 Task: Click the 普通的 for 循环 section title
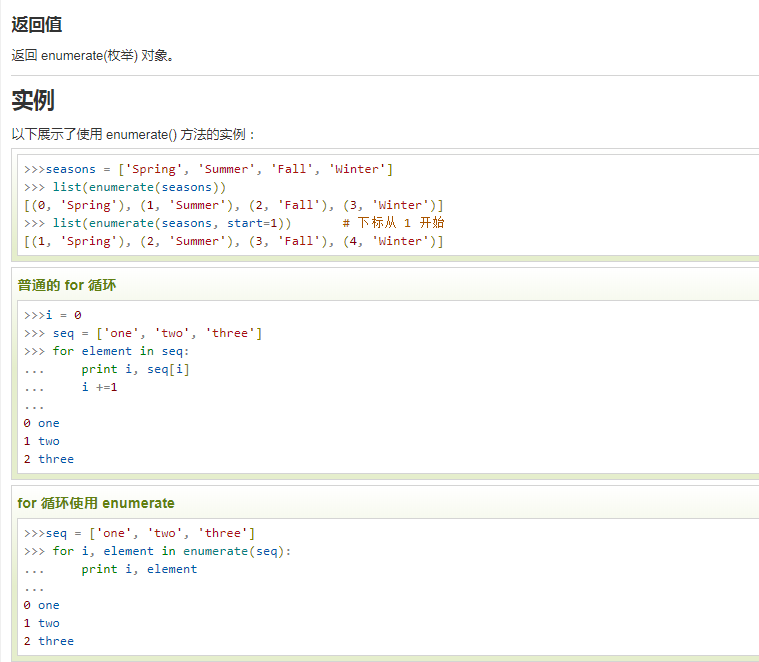[67, 285]
